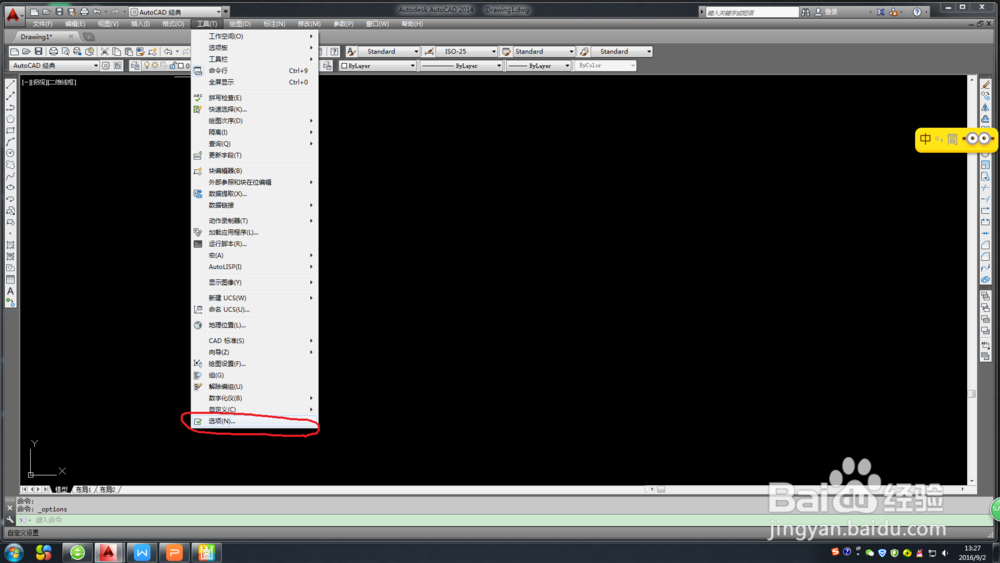
Task: Select 快速选择(K)... menu item
Action: 255,110
